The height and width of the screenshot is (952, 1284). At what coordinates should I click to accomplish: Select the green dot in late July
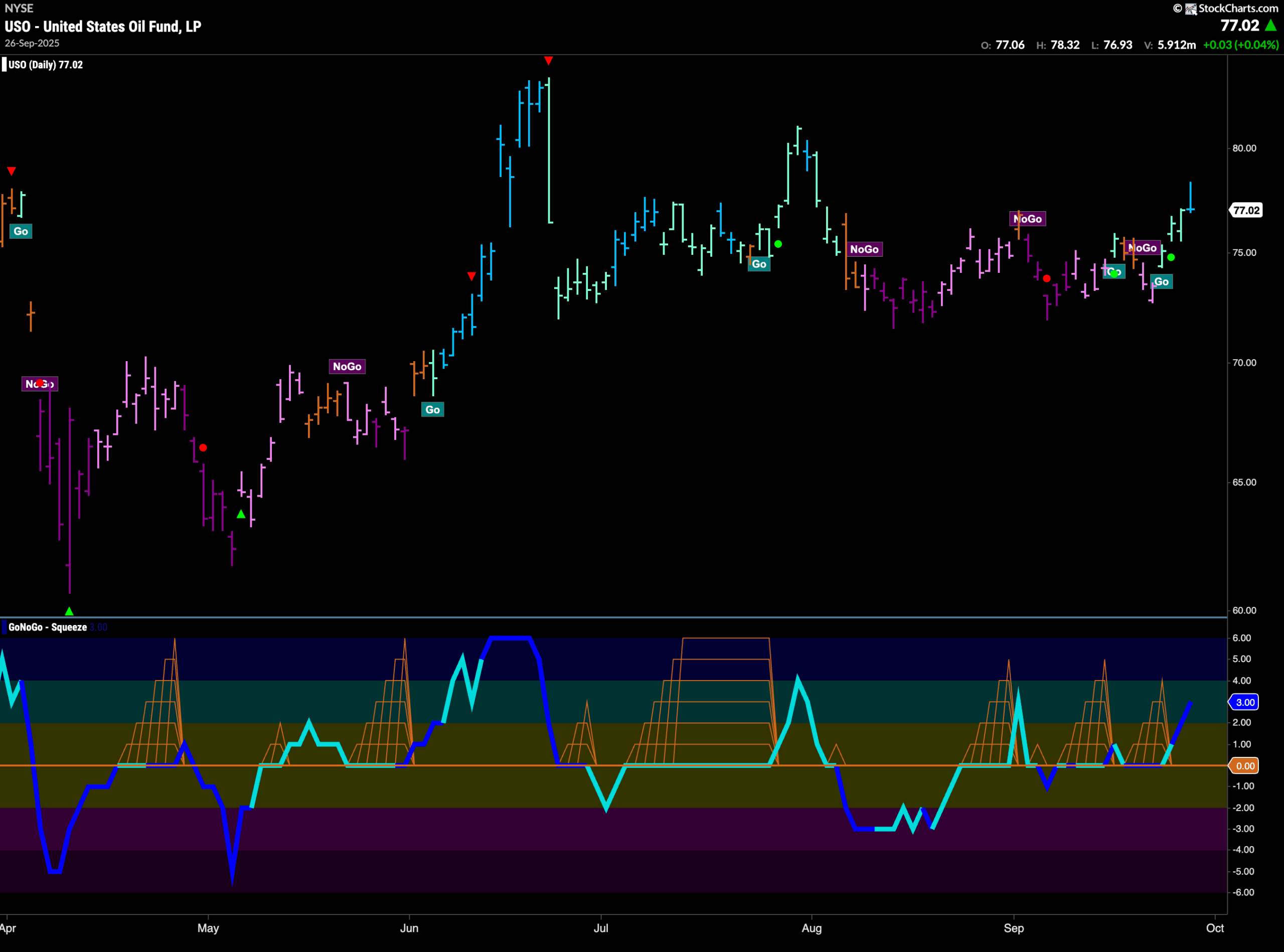pyautogui.click(x=778, y=244)
